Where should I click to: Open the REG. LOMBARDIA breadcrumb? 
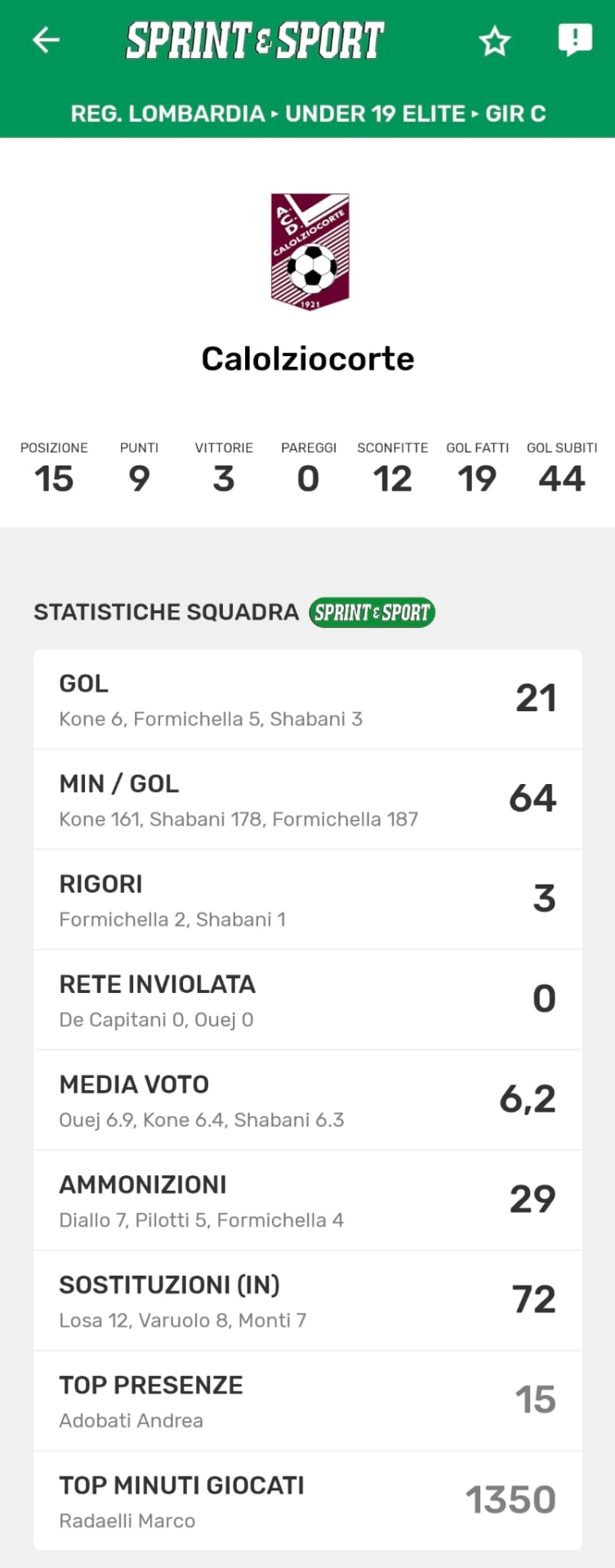pos(167,114)
